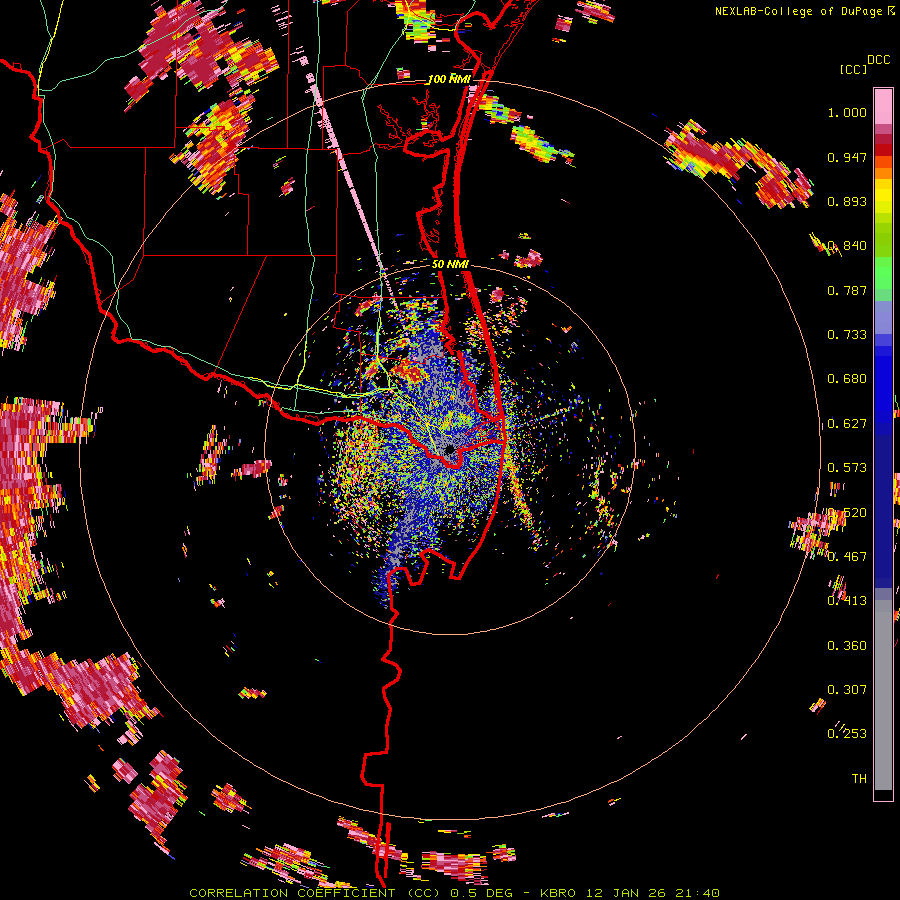
Task: Click the 21:40 timestamp in caption
Action: tap(696, 893)
